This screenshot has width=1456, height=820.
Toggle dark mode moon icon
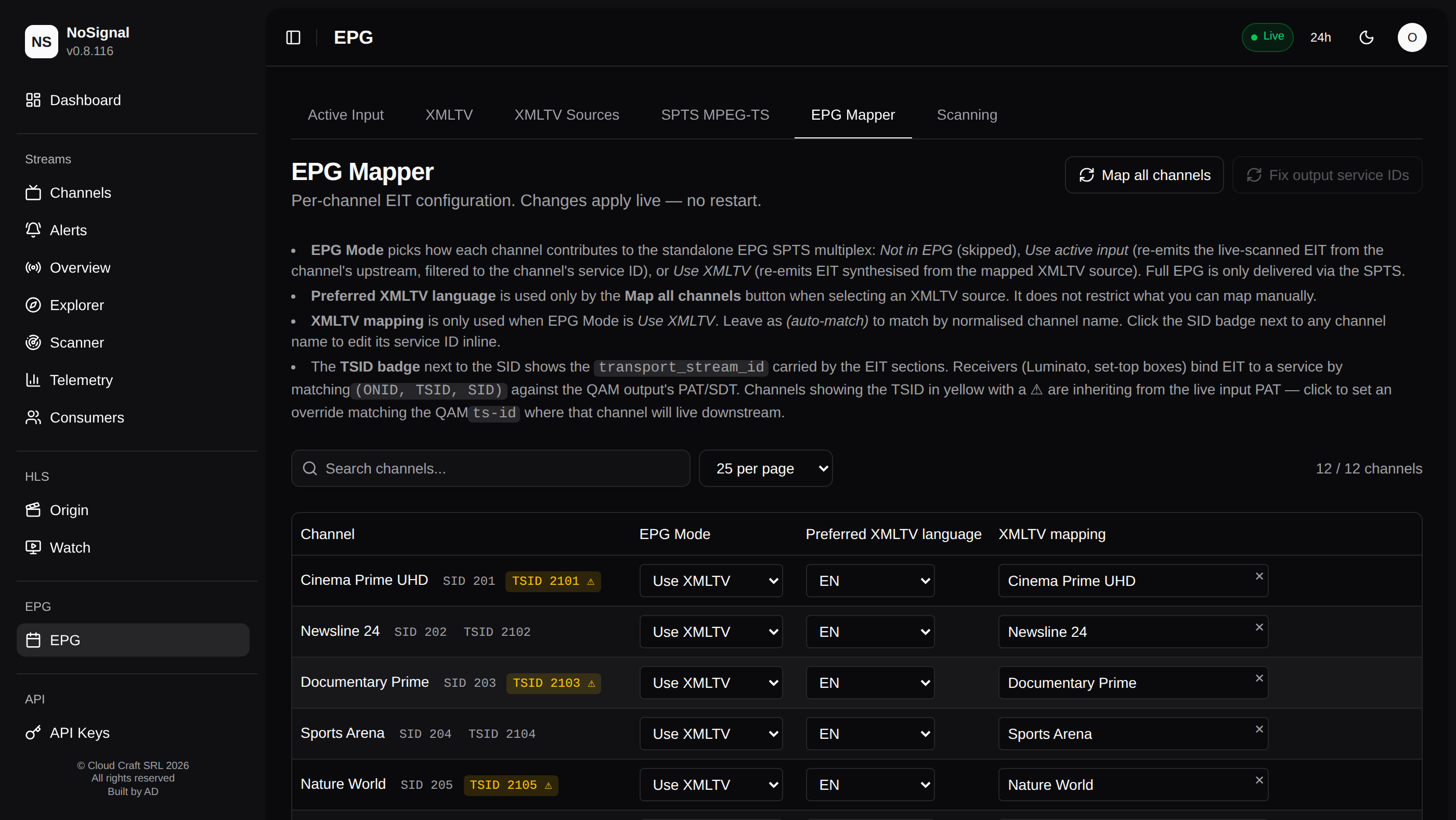click(x=1366, y=37)
